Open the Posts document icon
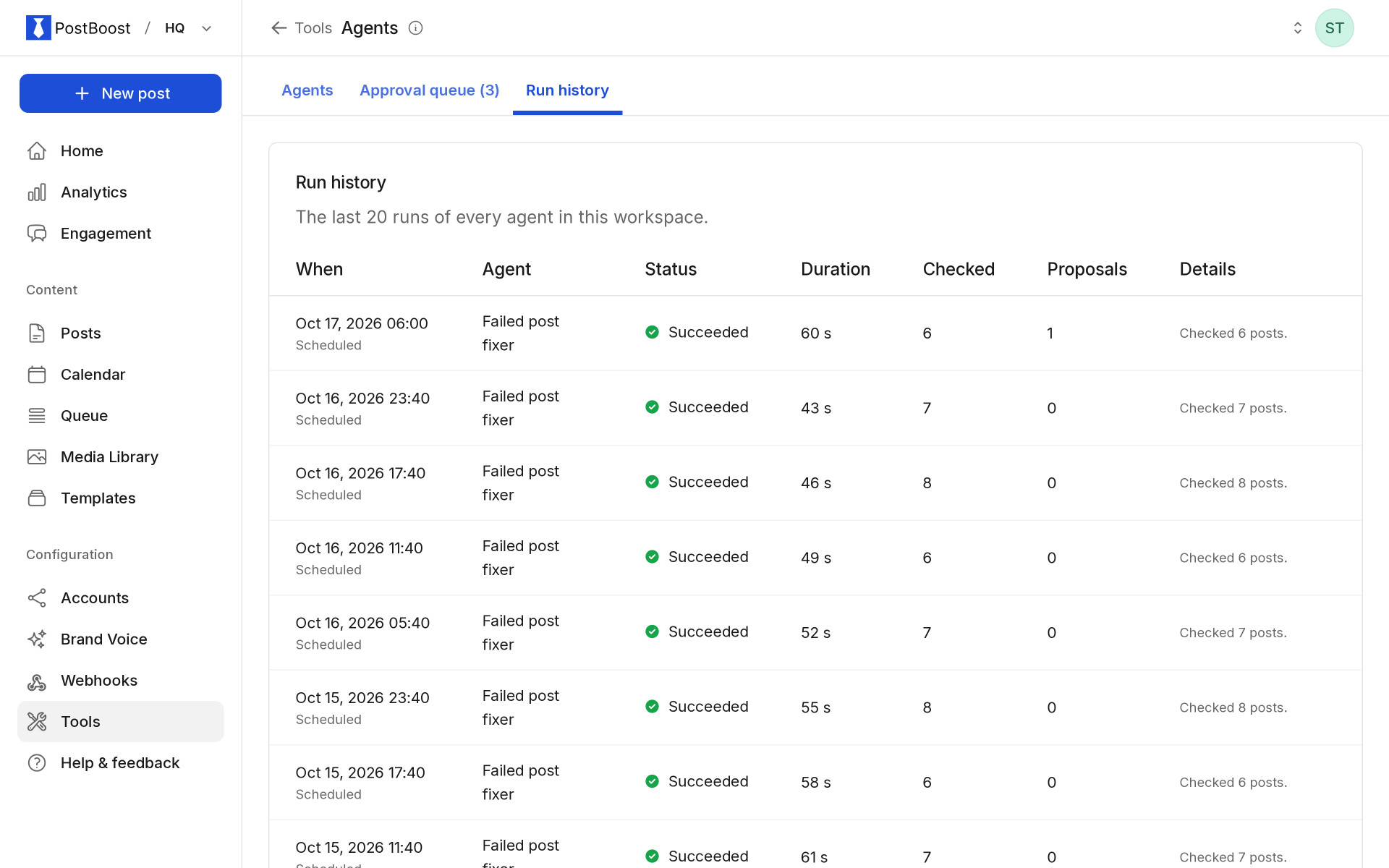 point(37,333)
